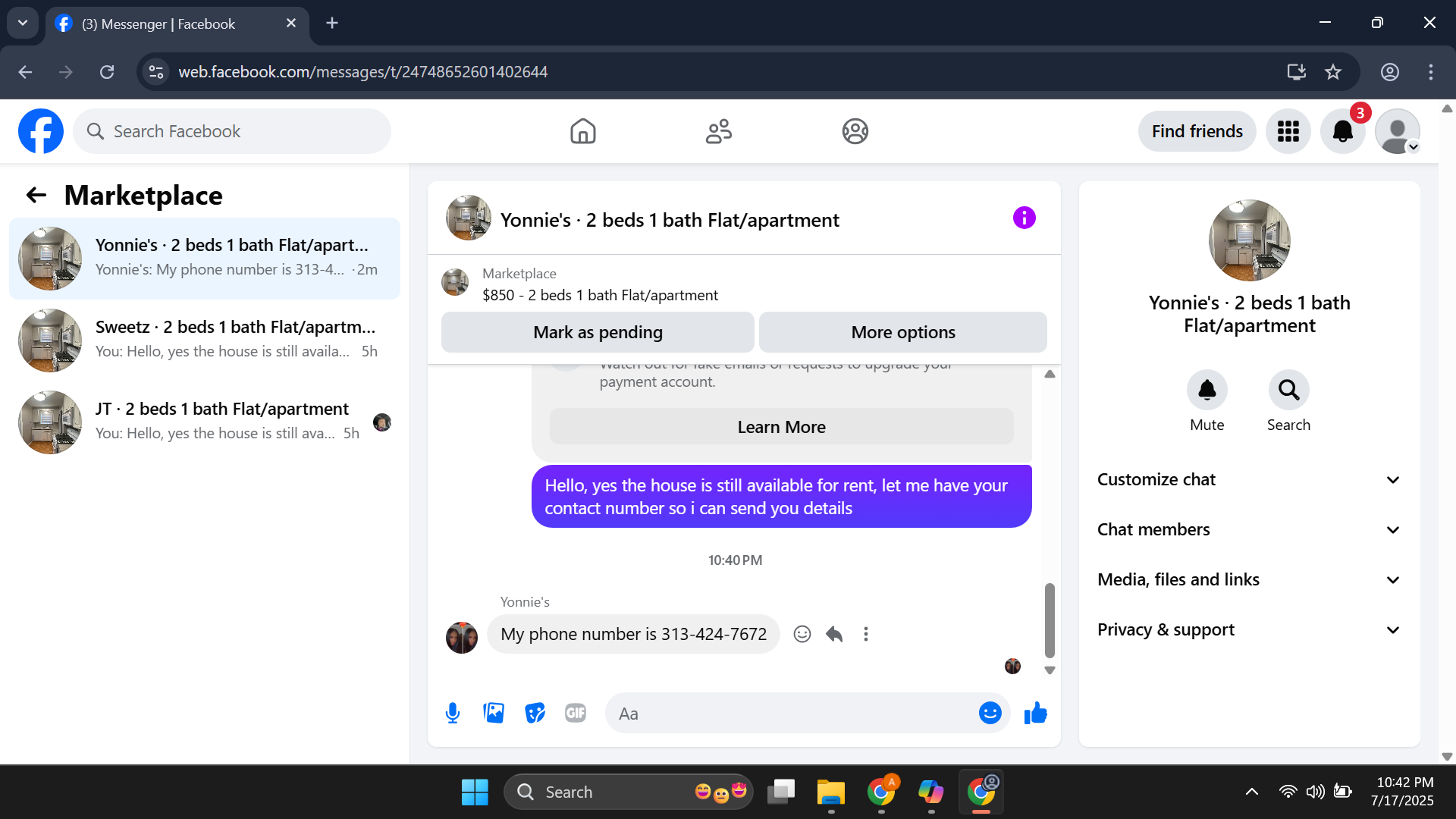Choose a sticker
The width and height of the screenshot is (1456, 819).
tap(535, 713)
